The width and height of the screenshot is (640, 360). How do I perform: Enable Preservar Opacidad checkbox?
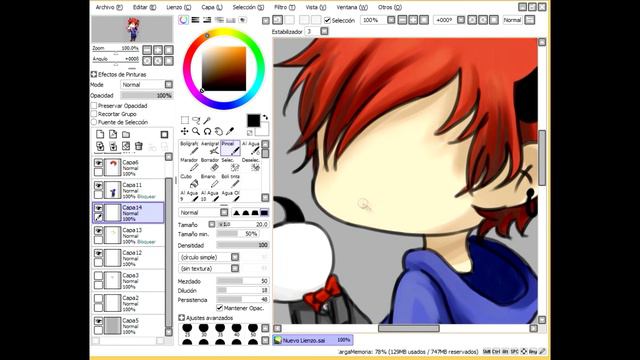point(94,106)
